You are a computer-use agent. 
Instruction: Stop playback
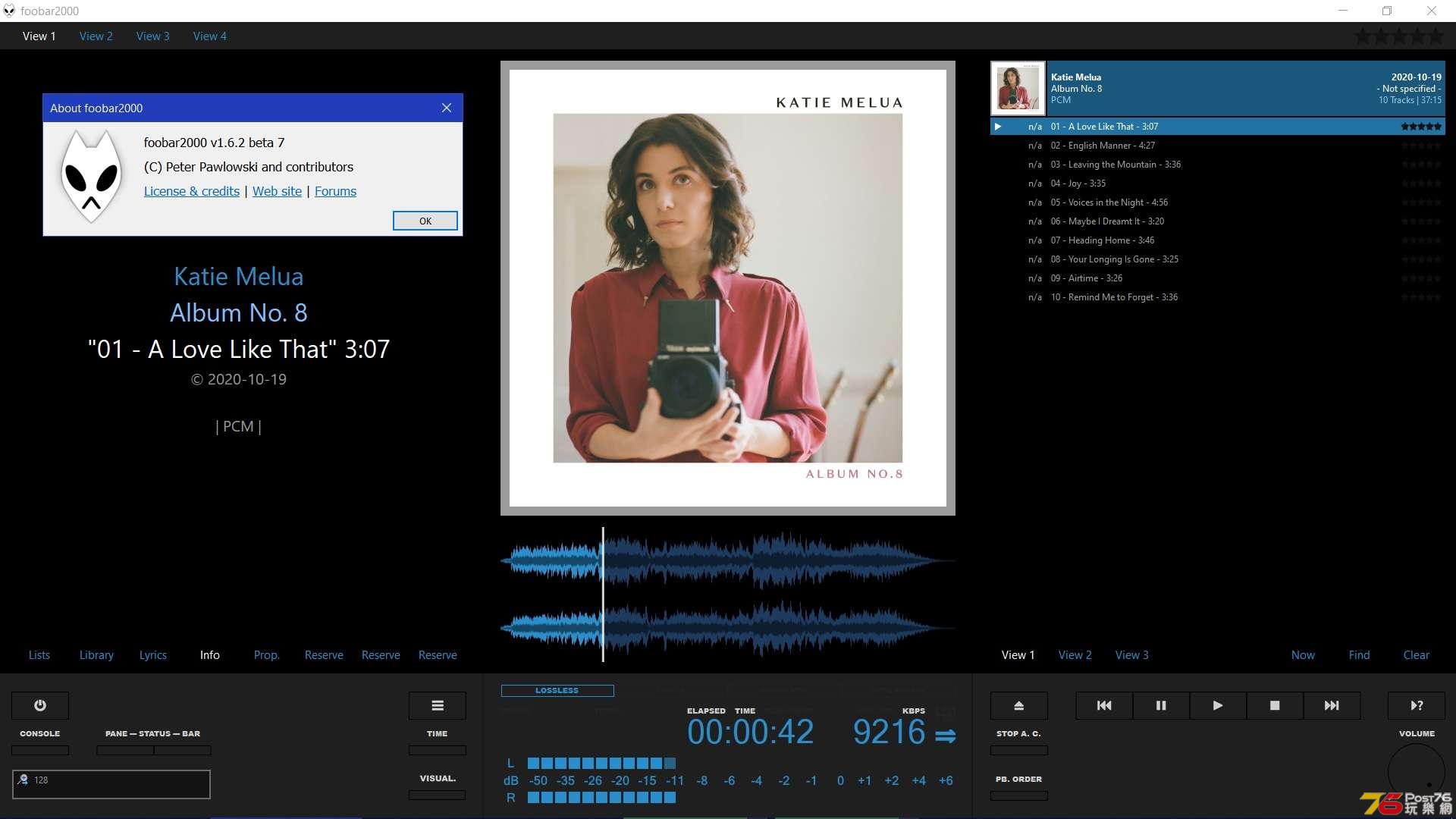1275,705
